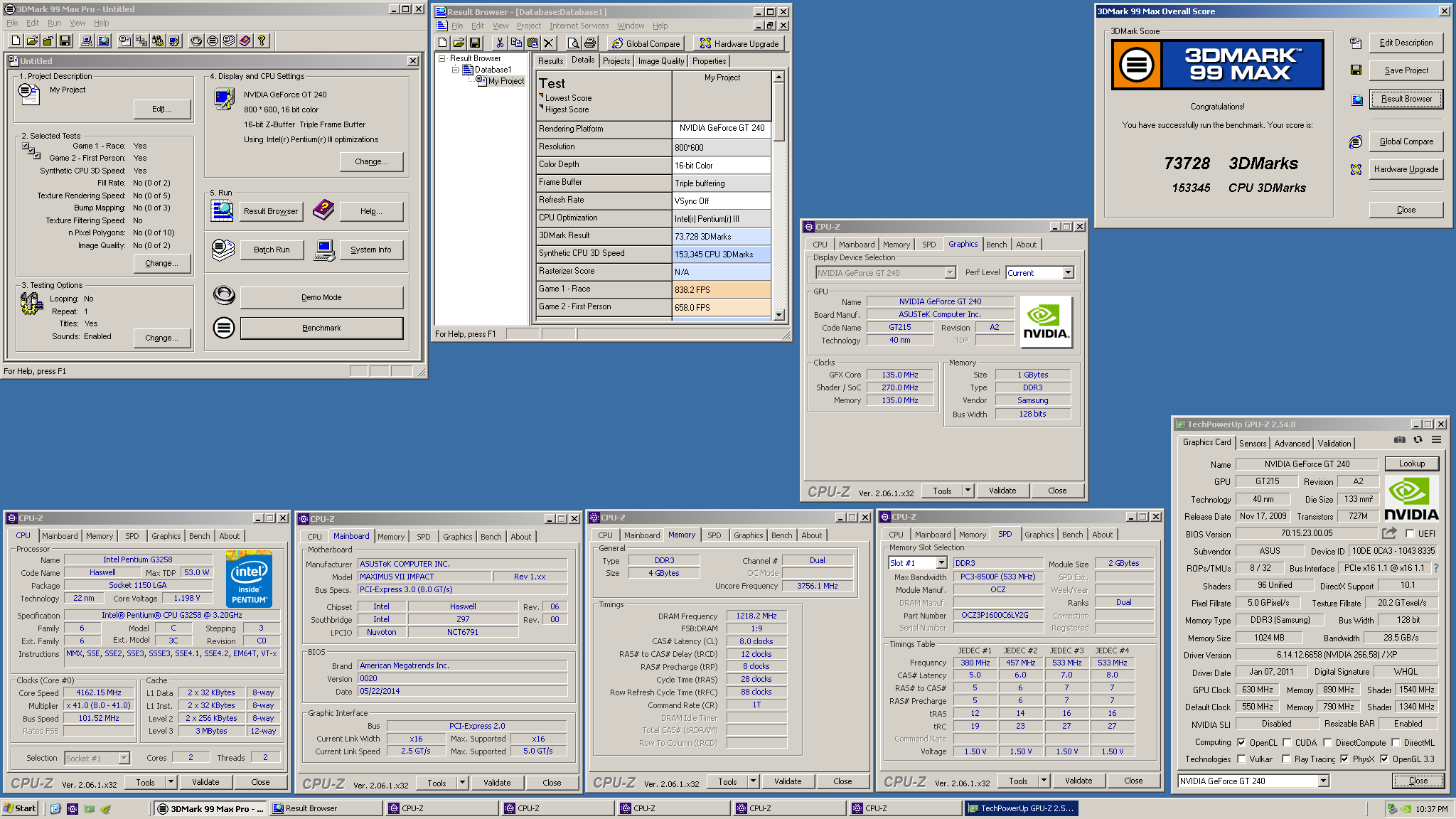The width and height of the screenshot is (1456, 819).
Task: Click TechPowerUp GPU-Z taskbar button
Action: (1021, 808)
